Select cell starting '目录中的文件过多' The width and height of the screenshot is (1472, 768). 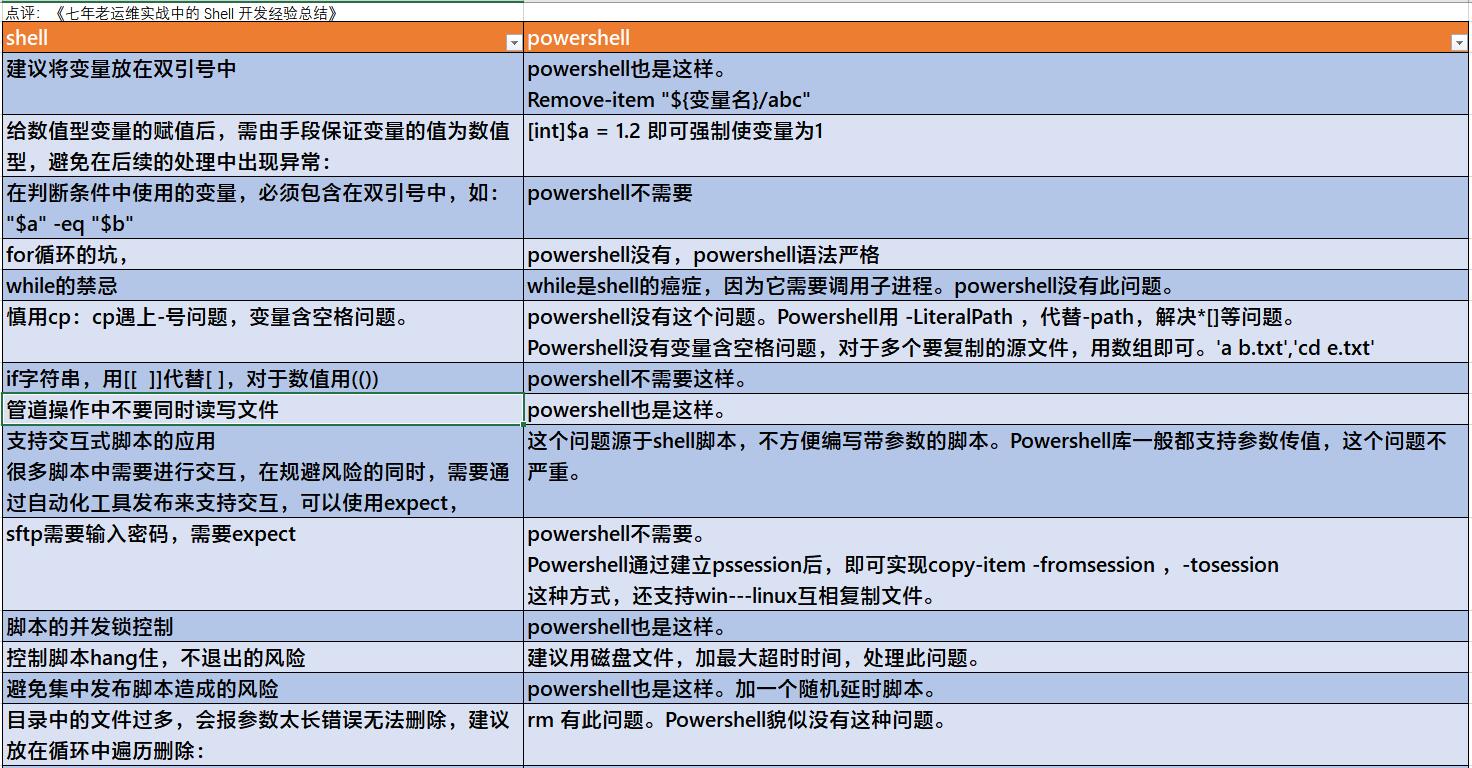263,735
